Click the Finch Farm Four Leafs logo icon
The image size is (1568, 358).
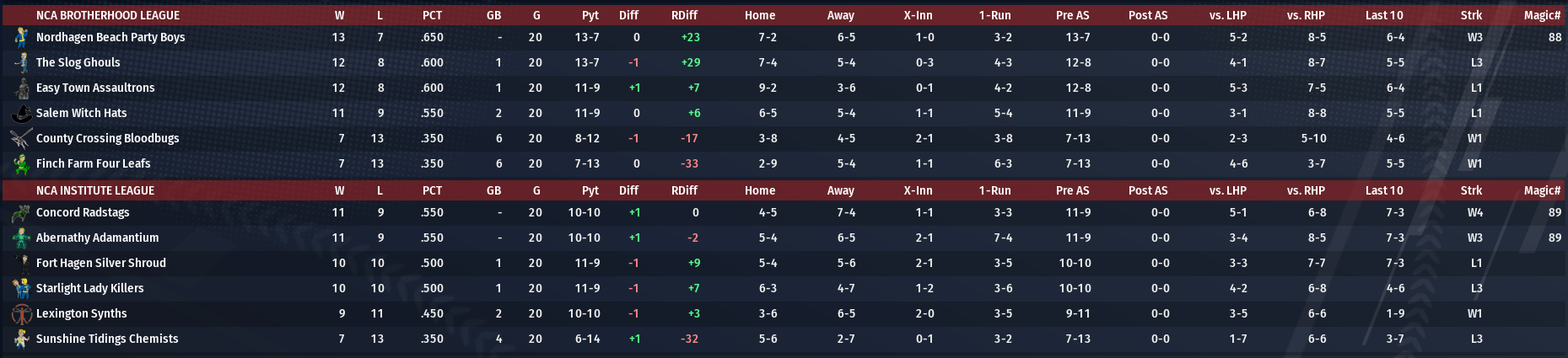coord(21,163)
